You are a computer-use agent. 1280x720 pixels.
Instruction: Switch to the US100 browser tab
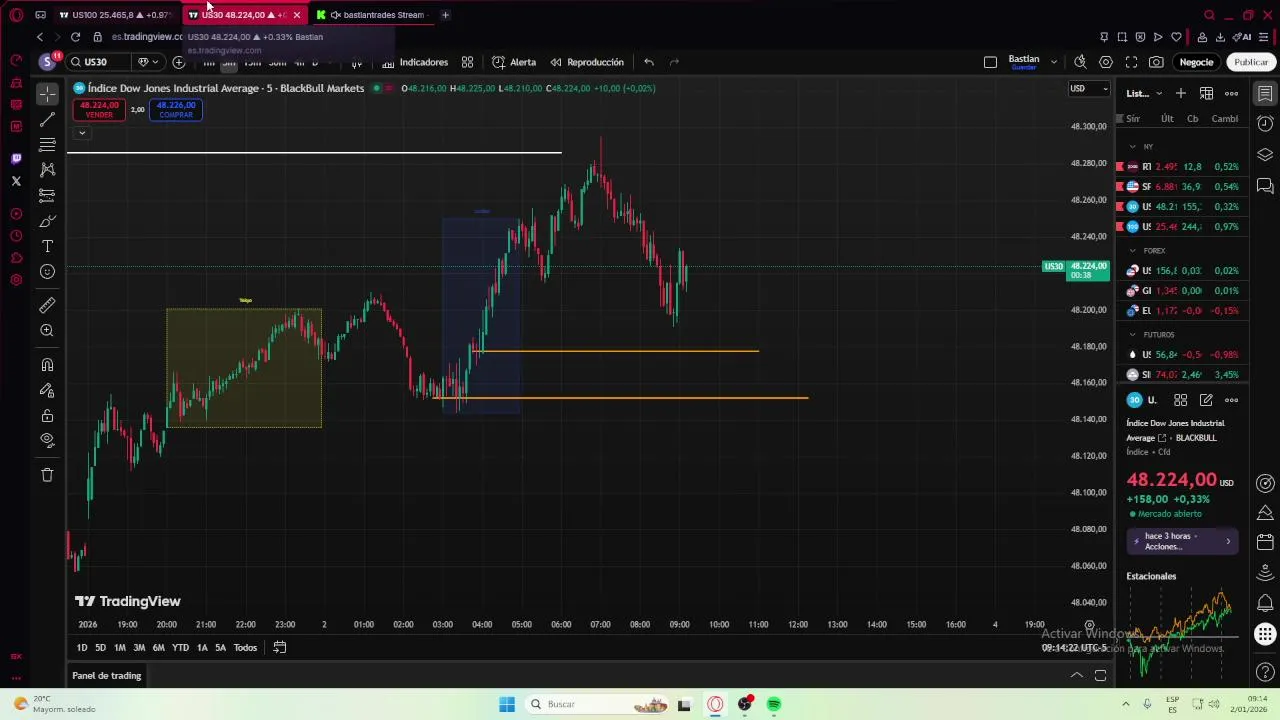pos(116,15)
